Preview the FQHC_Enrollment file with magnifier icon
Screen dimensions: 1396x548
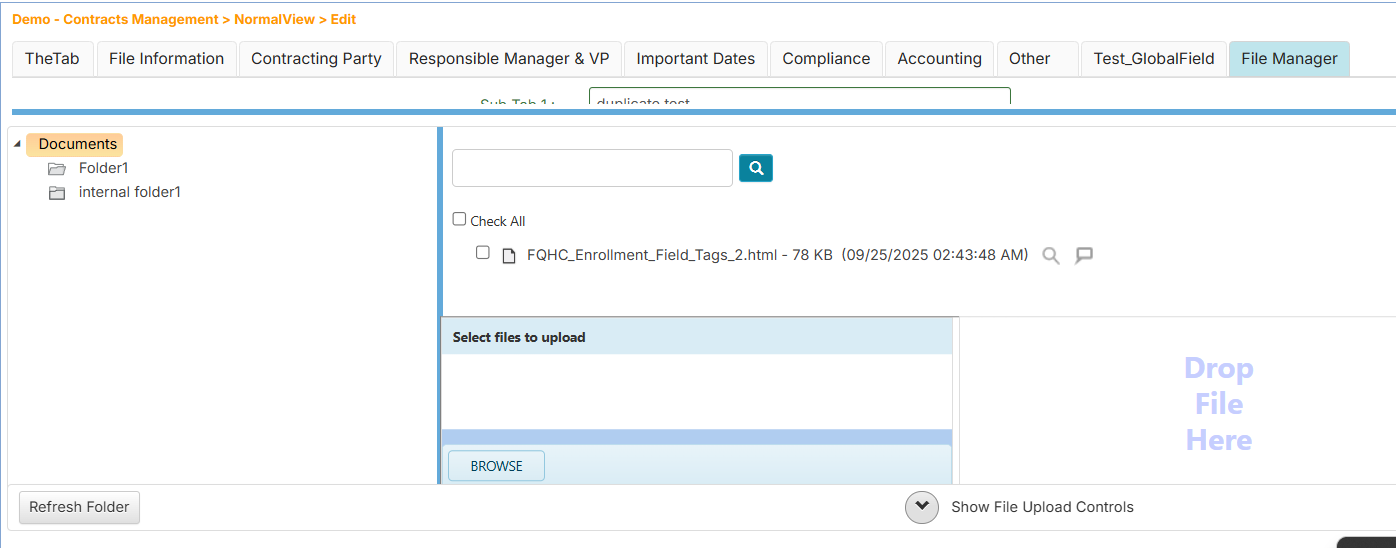point(1050,255)
